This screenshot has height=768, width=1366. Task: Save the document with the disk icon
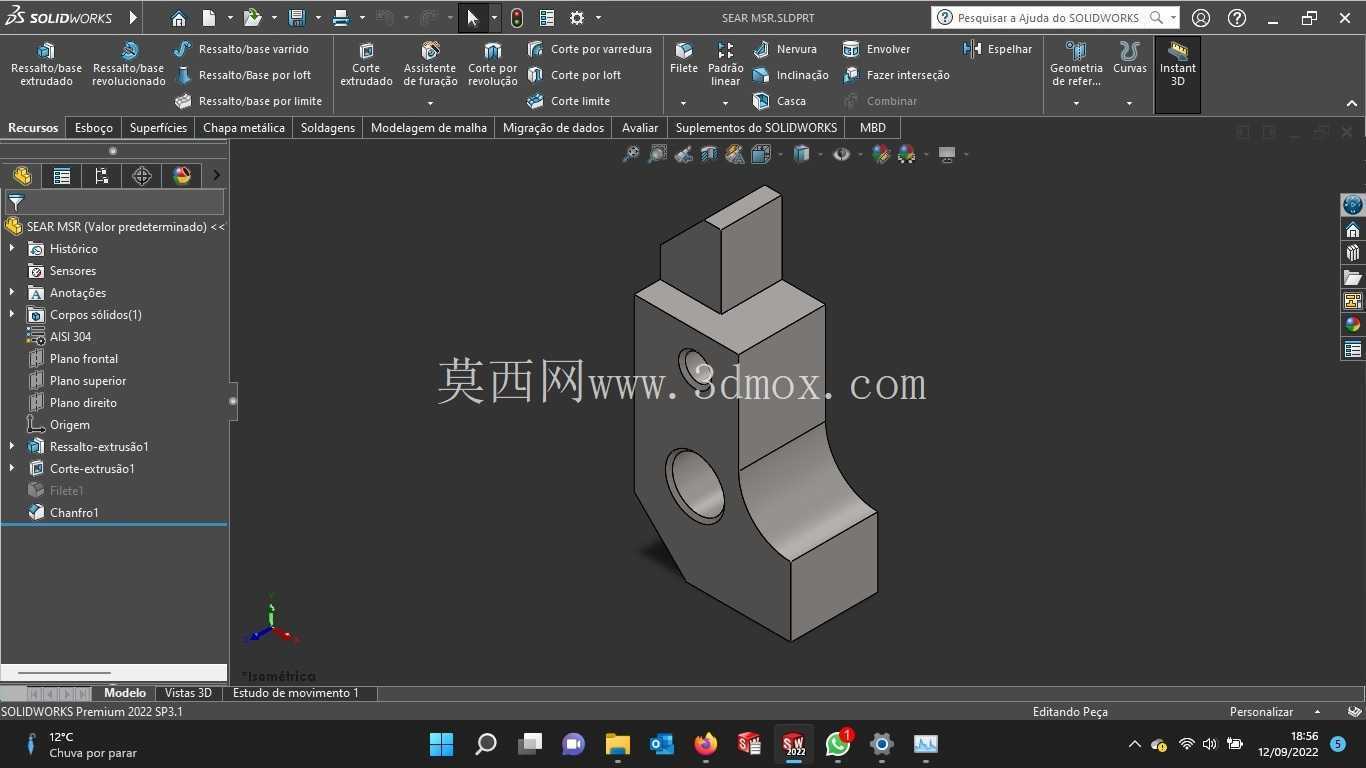pos(297,18)
